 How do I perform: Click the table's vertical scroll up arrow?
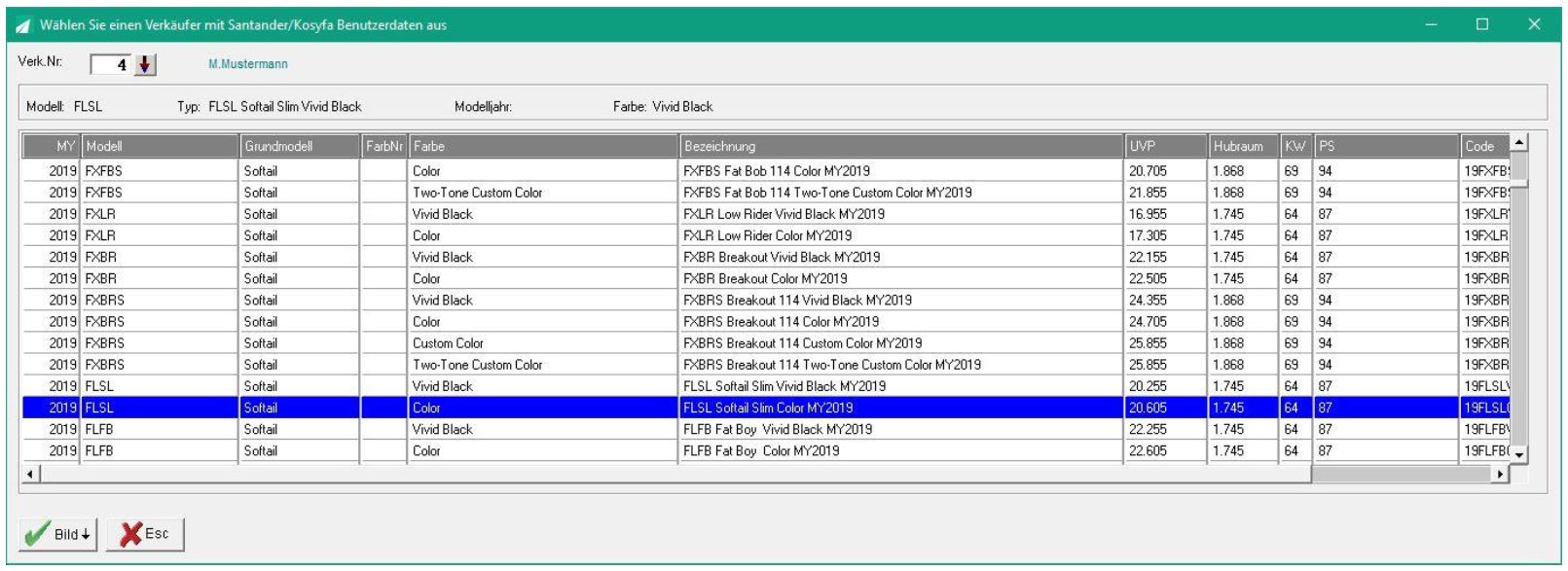1519,143
